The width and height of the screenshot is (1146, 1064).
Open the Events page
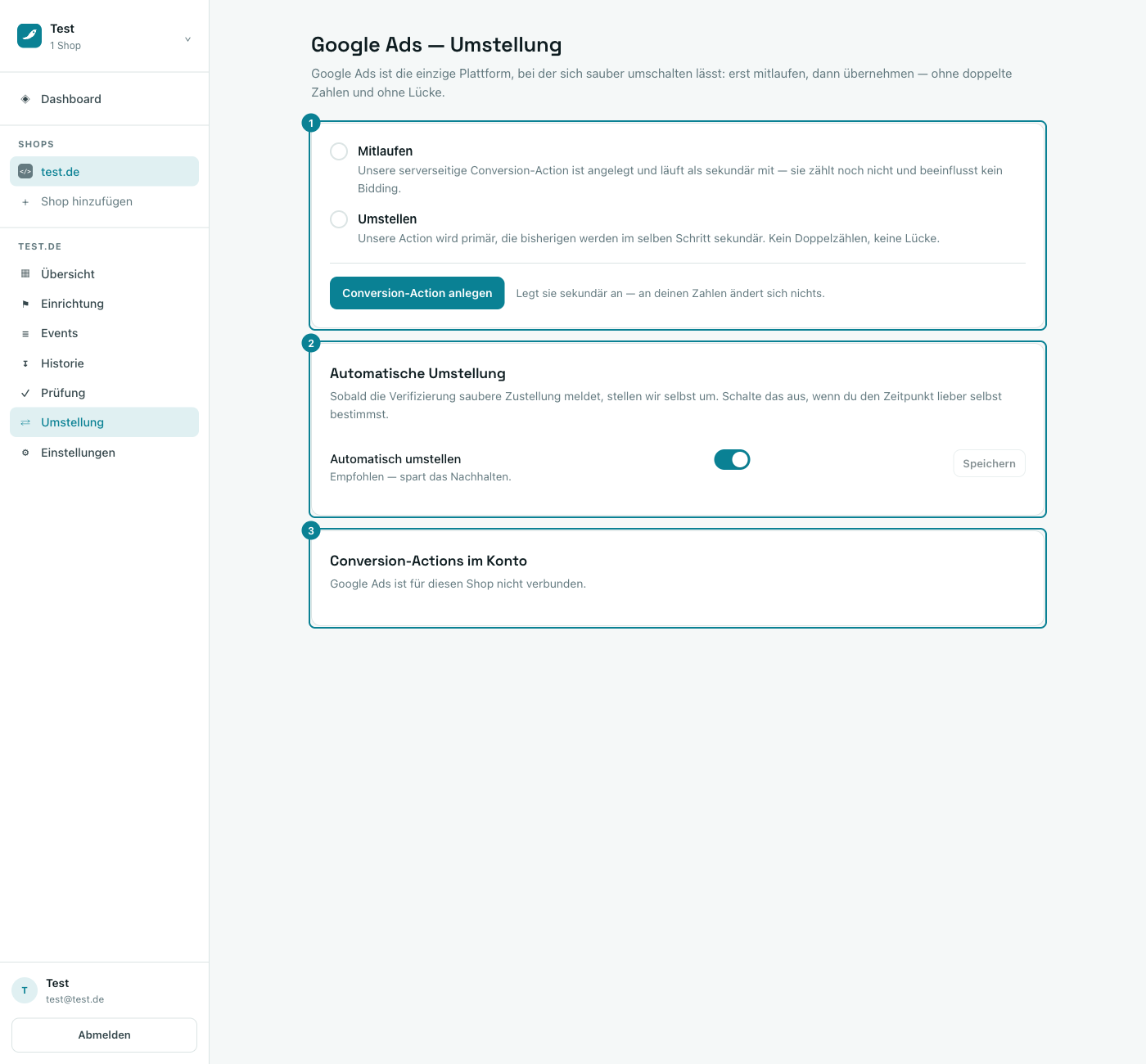[x=104, y=333]
